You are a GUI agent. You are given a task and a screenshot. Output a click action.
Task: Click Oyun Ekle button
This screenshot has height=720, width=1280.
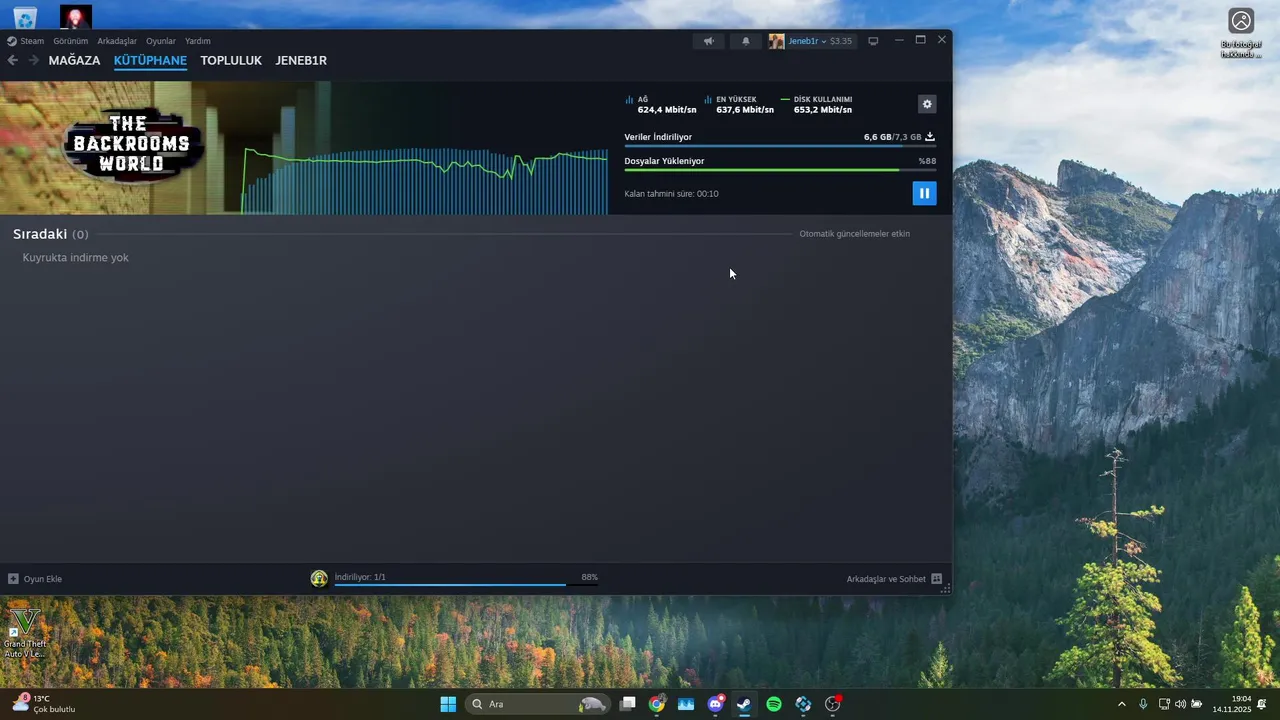(35, 579)
